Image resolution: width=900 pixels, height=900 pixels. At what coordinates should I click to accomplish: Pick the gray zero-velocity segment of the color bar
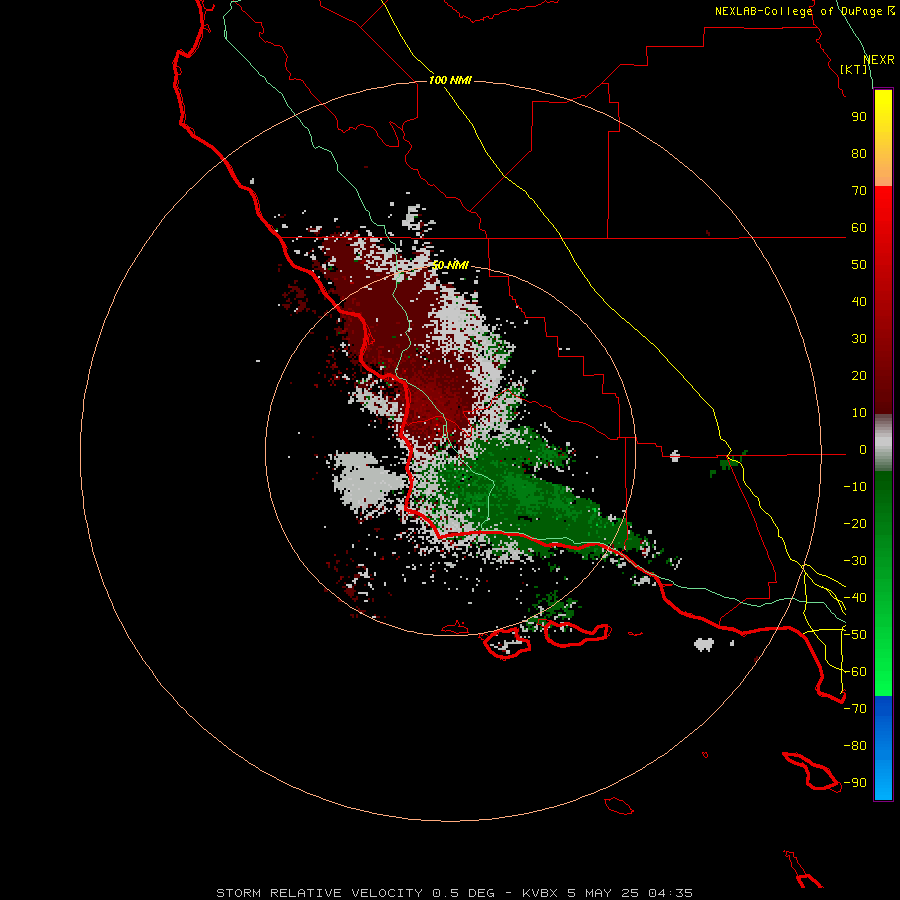(883, 442)
